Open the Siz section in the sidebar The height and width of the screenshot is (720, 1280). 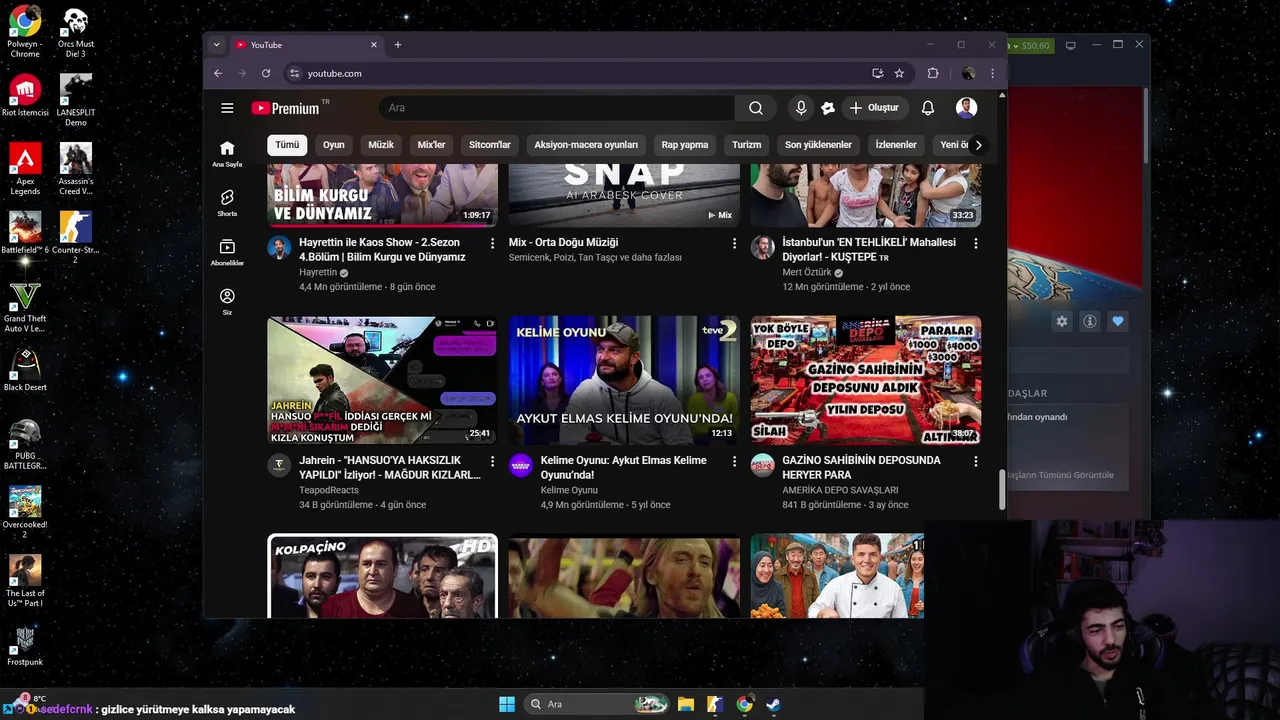[x=227, y=301]
